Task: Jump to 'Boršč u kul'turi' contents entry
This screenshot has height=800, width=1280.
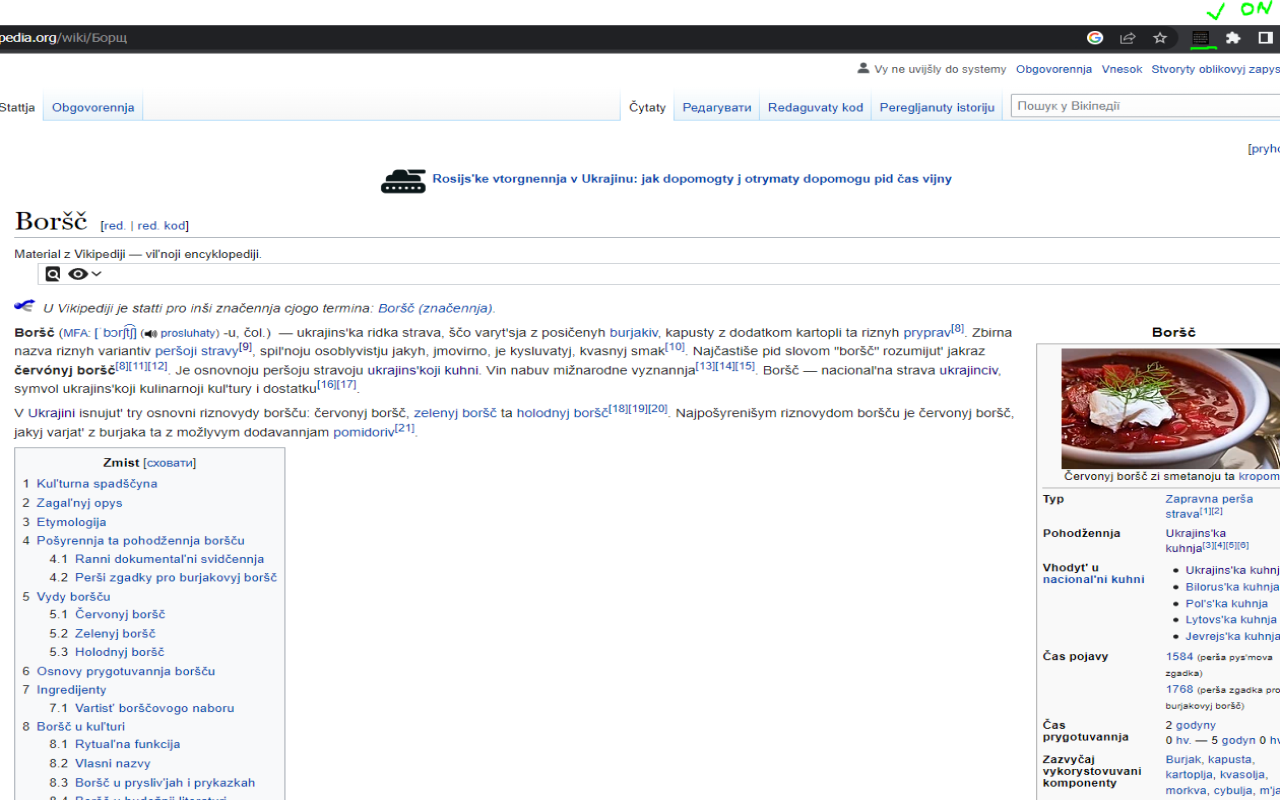Action: click(x=80, y=726)
